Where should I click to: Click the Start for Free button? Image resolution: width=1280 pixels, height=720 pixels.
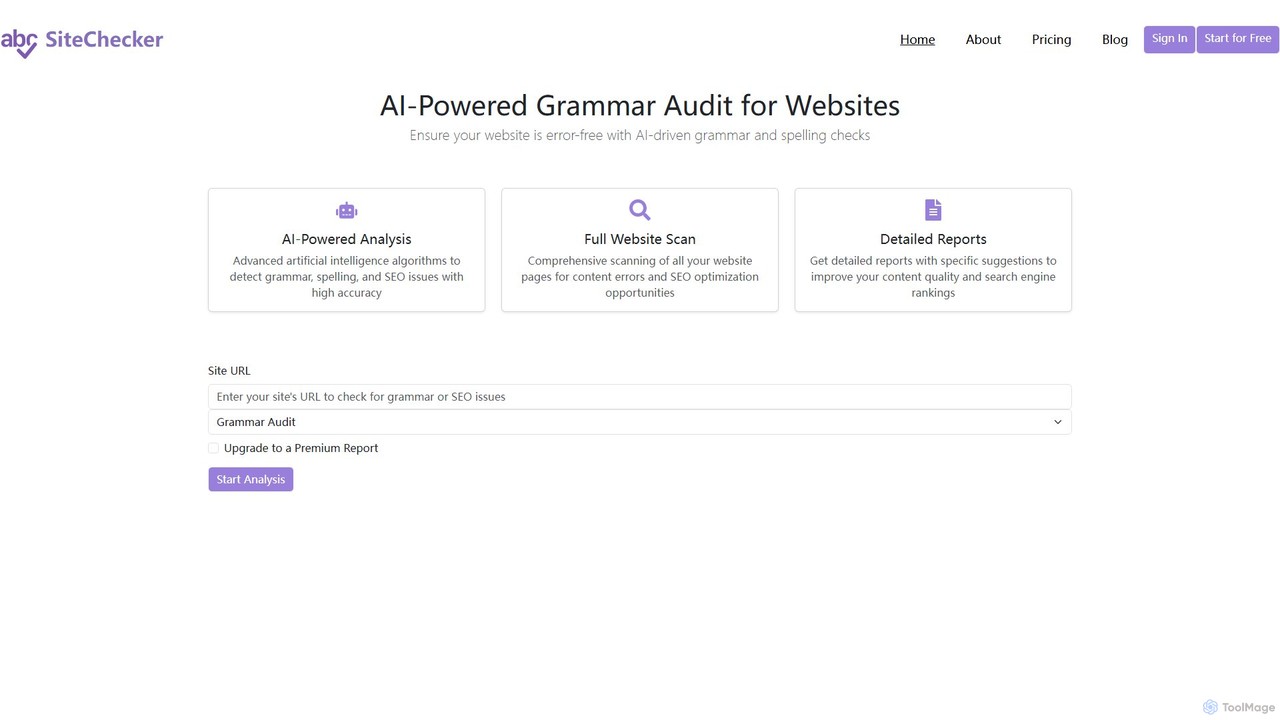coord(1238,39)
